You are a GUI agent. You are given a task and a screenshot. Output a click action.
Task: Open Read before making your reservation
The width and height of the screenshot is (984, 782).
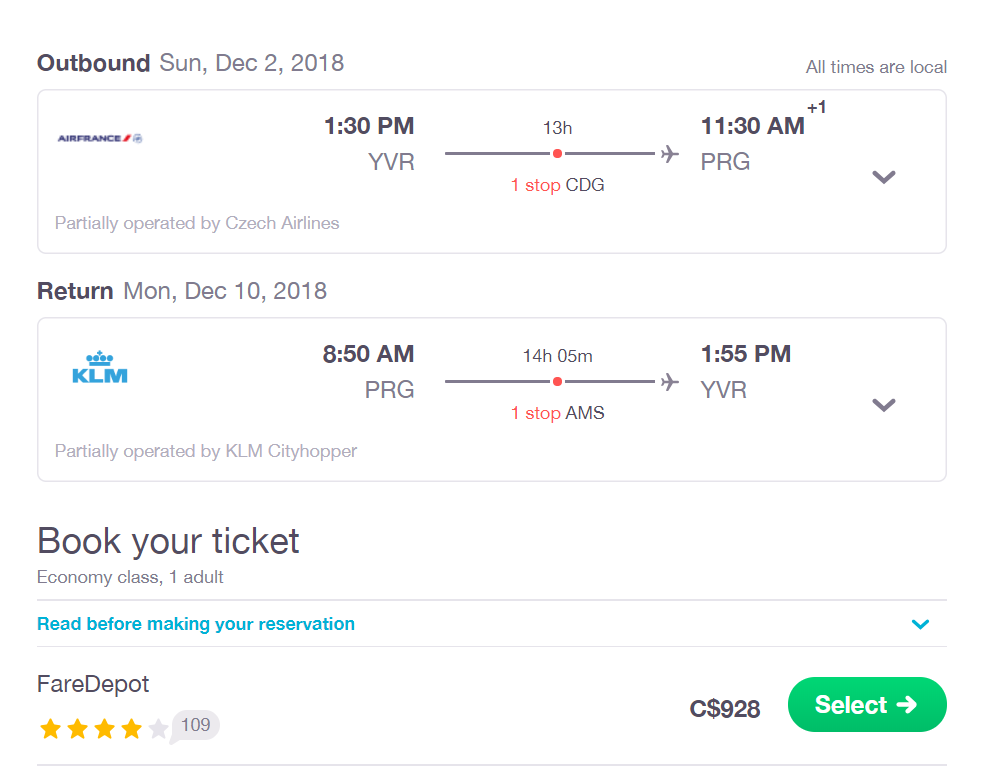click(x=196, y=624)
